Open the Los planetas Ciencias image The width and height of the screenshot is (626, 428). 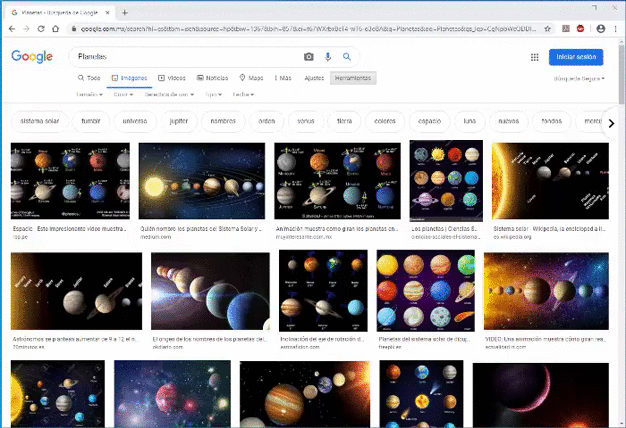click(446, 181)
